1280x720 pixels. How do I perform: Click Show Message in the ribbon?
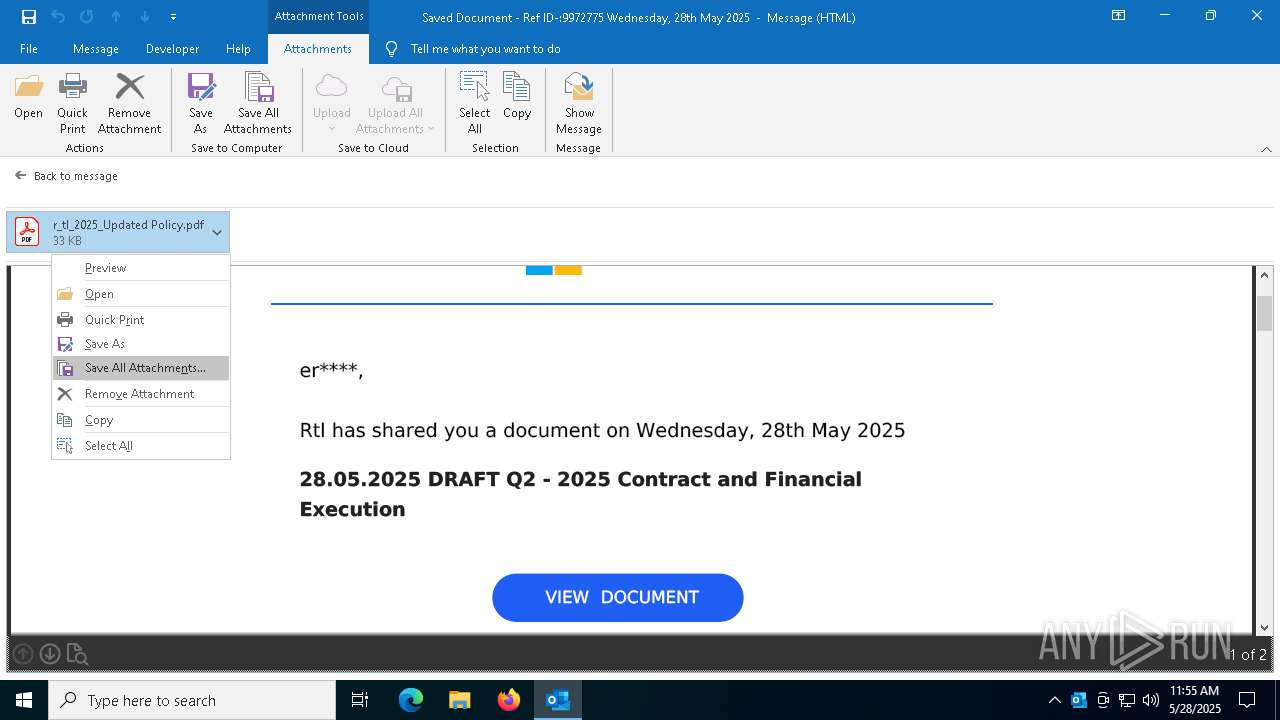coord(579,104)
